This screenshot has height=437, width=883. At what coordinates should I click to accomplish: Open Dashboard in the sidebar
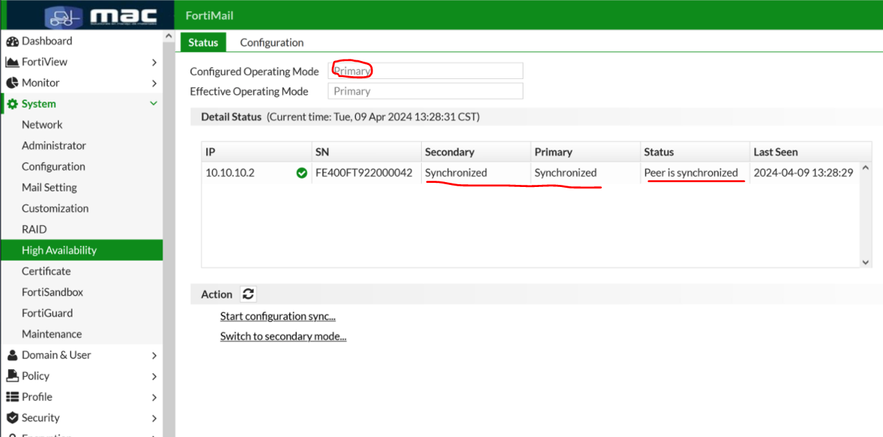47,41
